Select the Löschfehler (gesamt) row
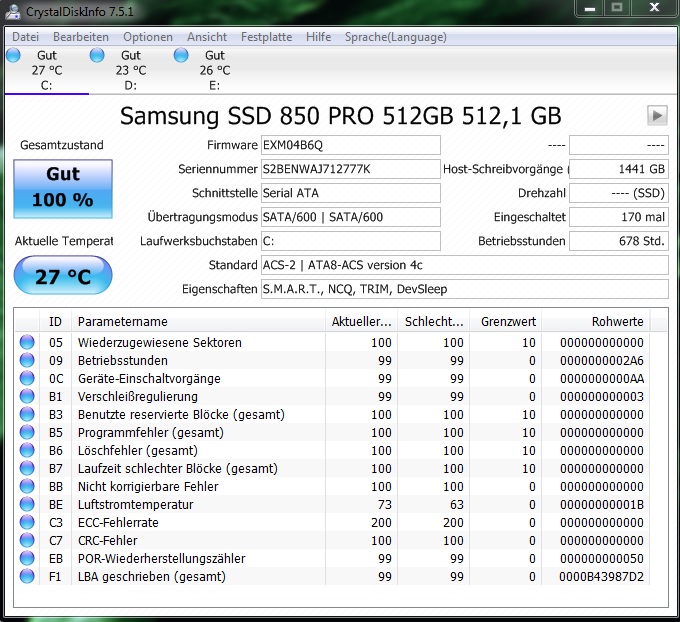The image size is (680, 622). [332, 450]
